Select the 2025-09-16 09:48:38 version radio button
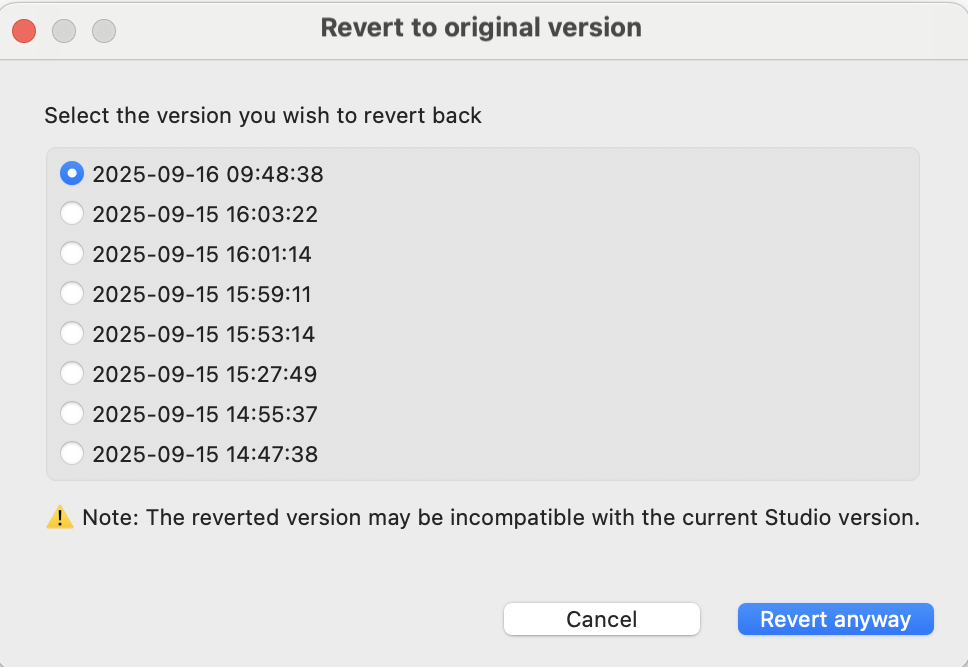This screenshot has height=667, width=968. [x=72, y=174]
